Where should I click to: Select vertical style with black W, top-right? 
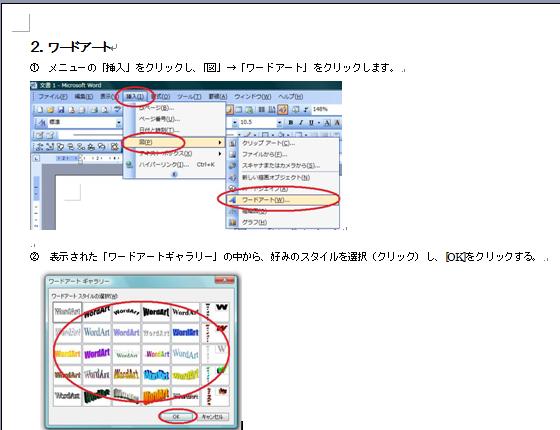(x=215, y=312)
